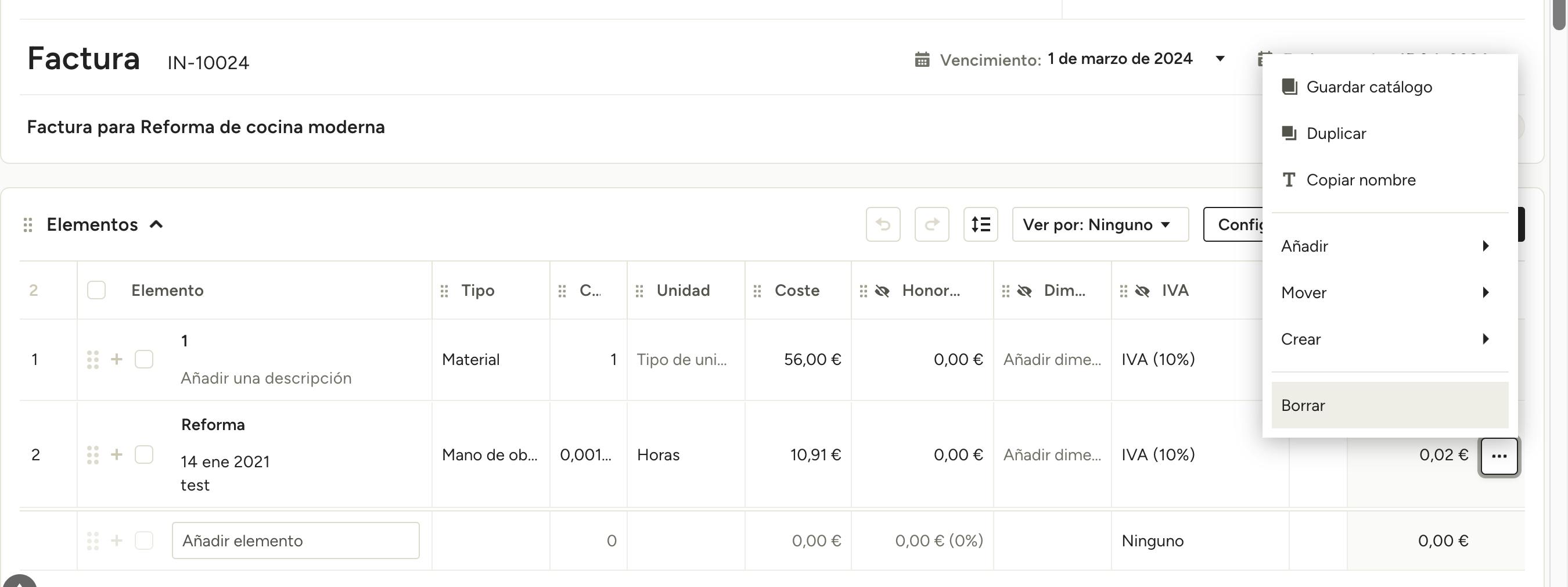Click the Añadir elemento input field
Viewport: 1568px width, 587px height.
tap(295, 541)
